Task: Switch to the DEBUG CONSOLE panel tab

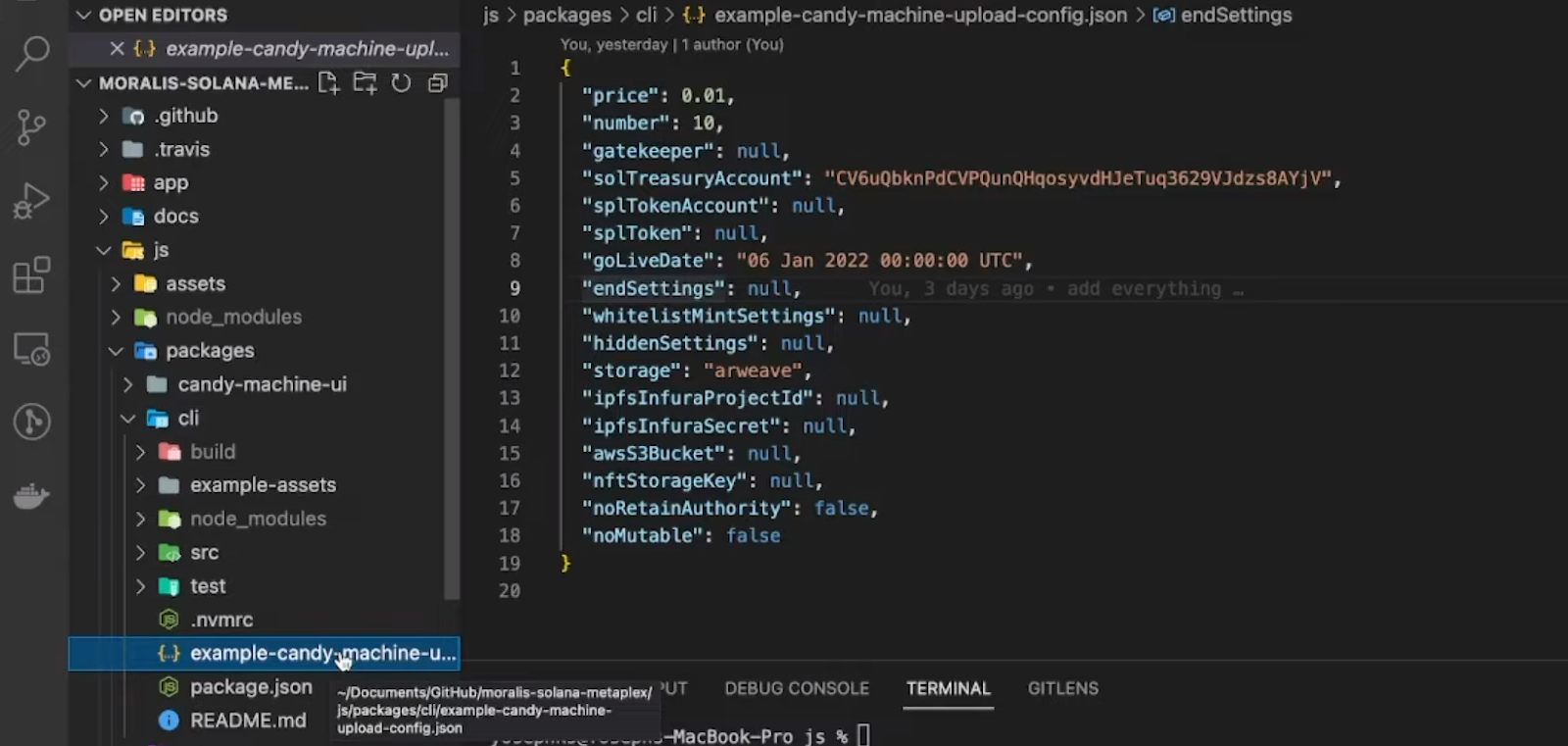Action: pos(797,688)
